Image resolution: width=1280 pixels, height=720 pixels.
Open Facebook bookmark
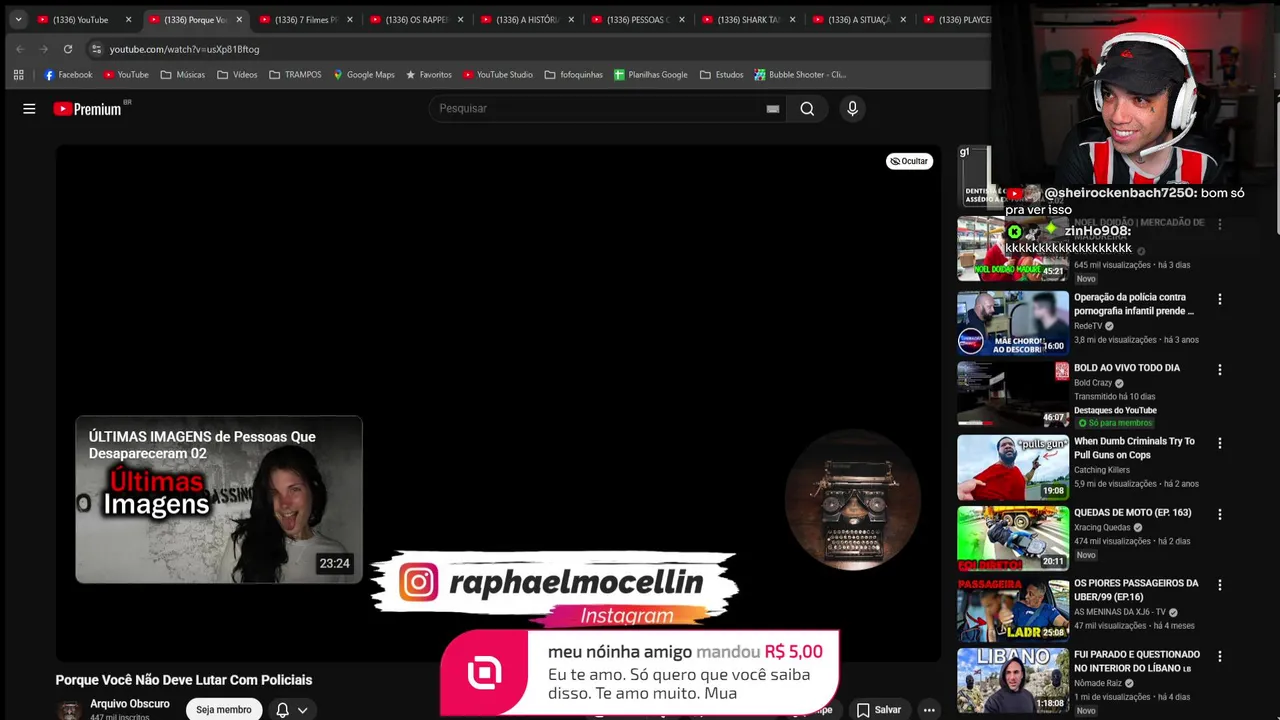point(68,75)
